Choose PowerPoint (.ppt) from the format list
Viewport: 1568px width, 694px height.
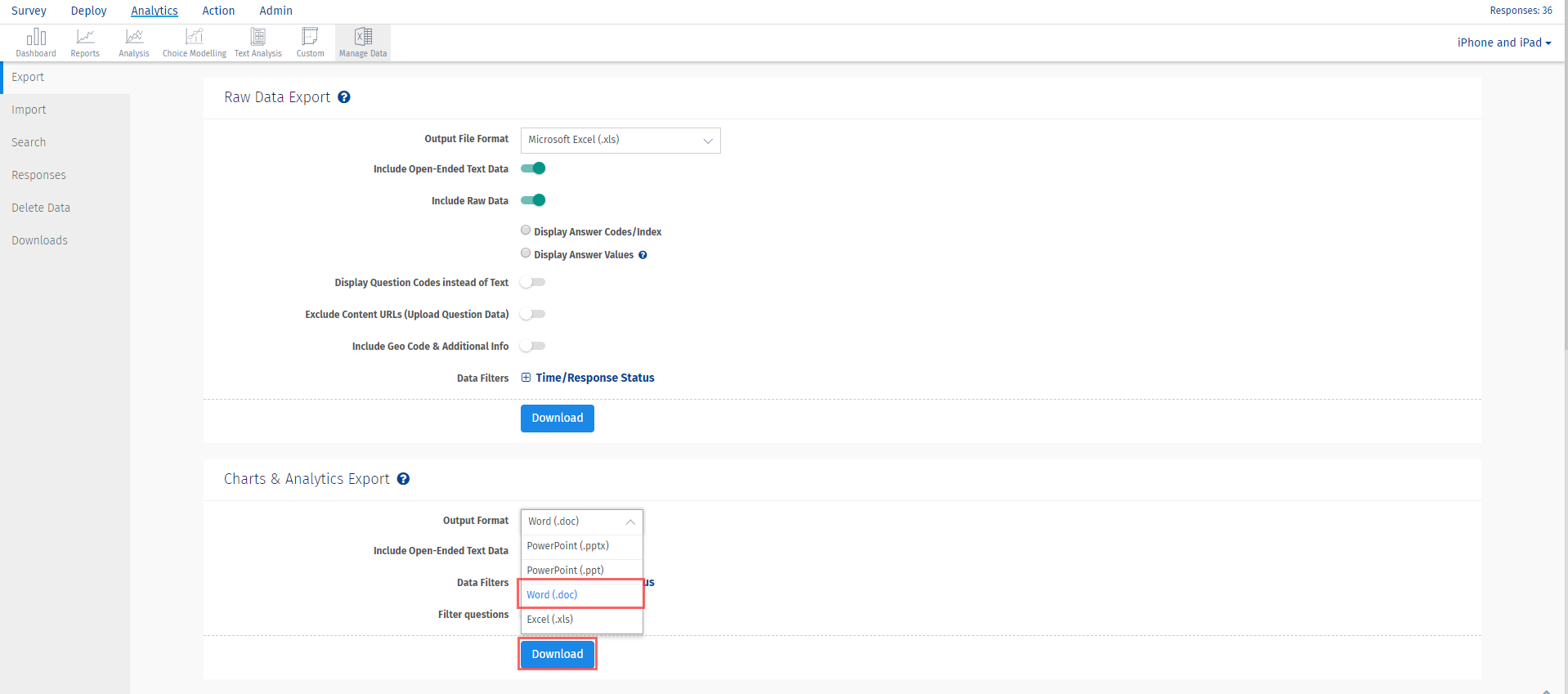582,571
